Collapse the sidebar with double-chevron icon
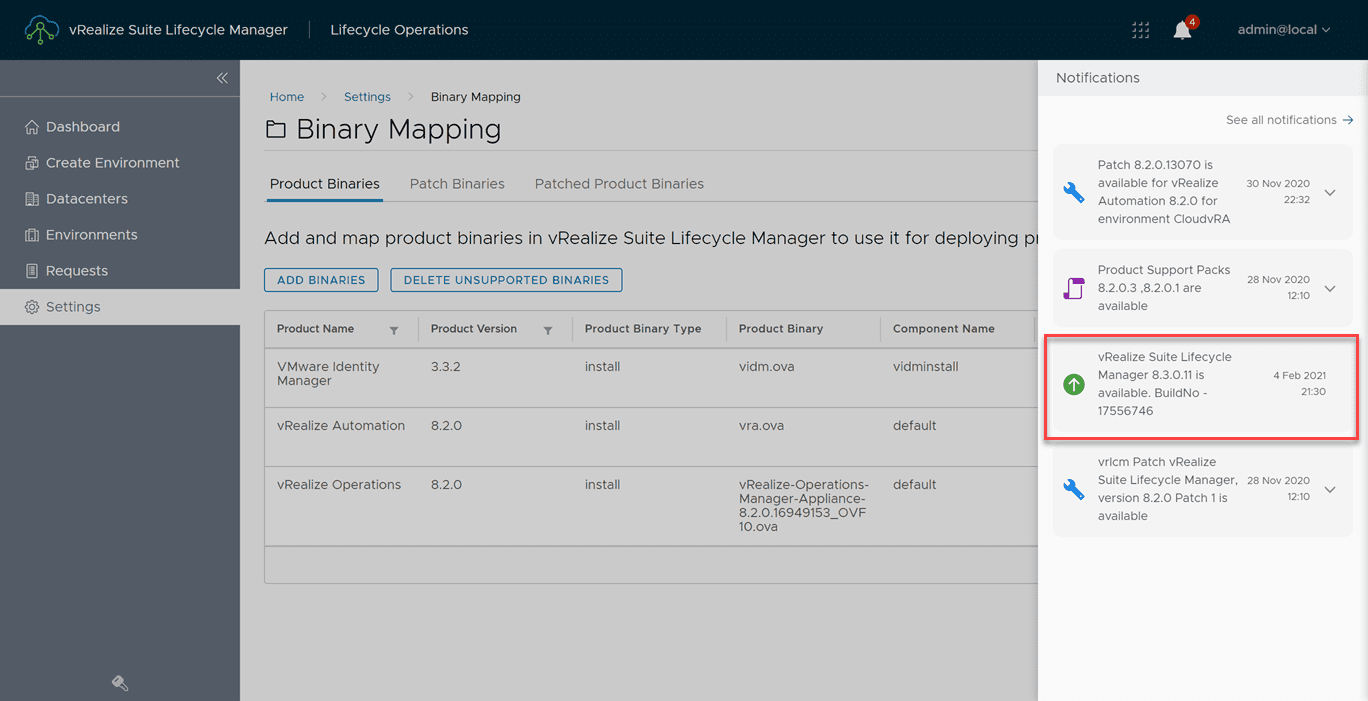The width and height of the screenshot is (1368, 701). tap(222, 78)
